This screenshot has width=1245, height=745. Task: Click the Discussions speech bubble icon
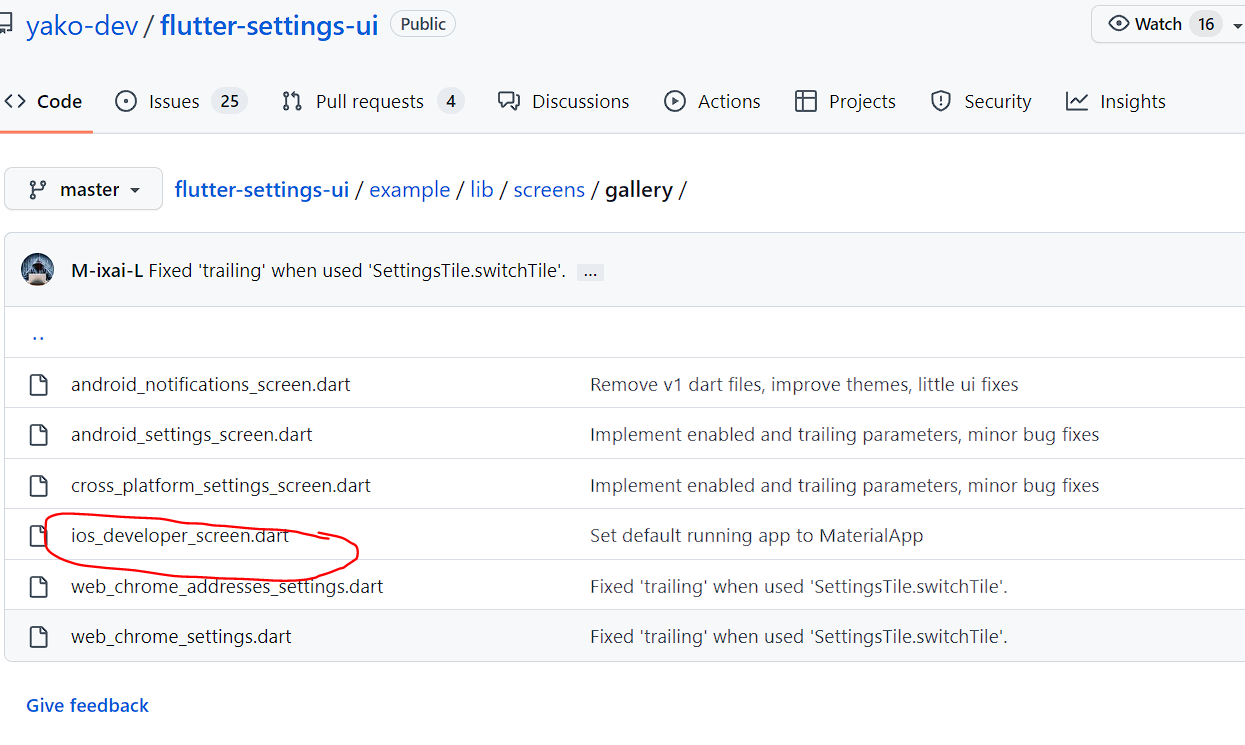click(x=509, y=101)
